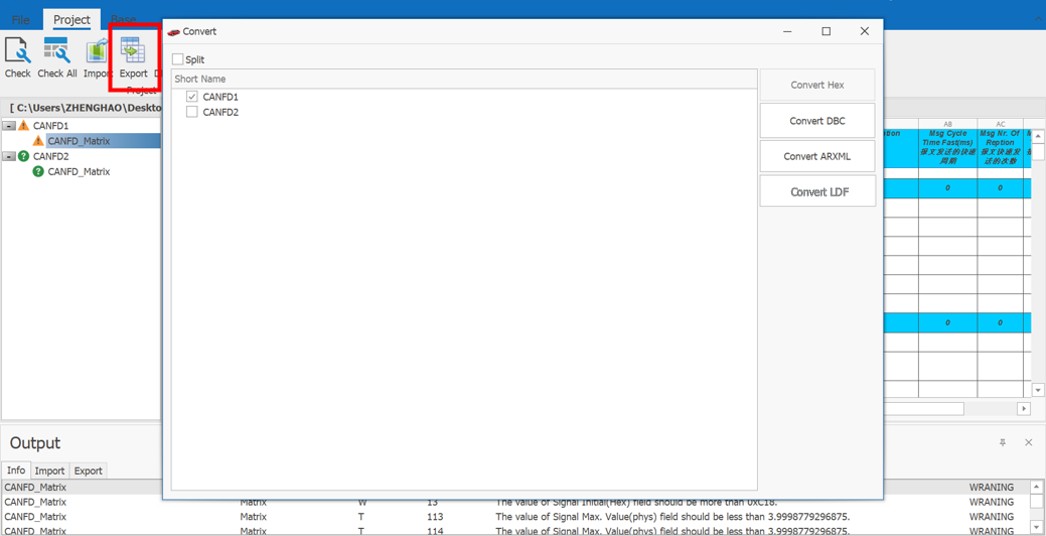Click the Output list scrollbar down arrow
The width and height of the screenshot is (1046, 536).
click(1037, 527)
